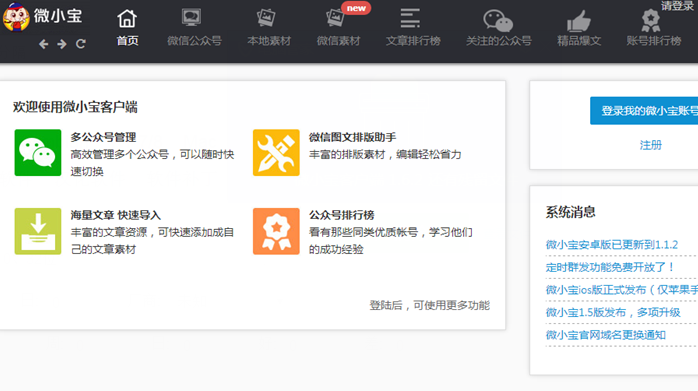The height and width of the screenshot is (391, 698).
Task: Click the green WeChat 多公众号管理 icon
Action: coord(38,153)
